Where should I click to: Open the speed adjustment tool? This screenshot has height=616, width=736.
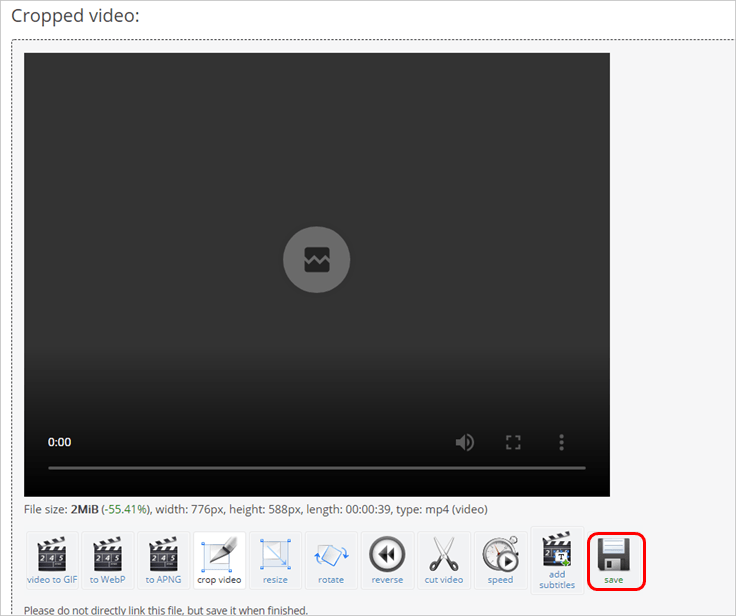pos(500,560)
